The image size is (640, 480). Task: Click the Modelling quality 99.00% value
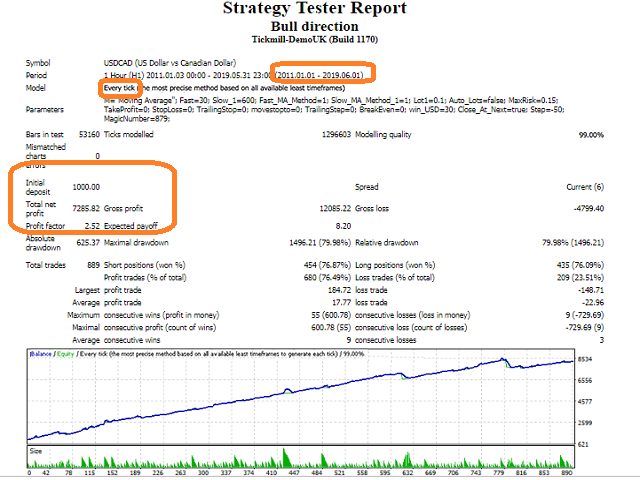click(x=591, y=135)
